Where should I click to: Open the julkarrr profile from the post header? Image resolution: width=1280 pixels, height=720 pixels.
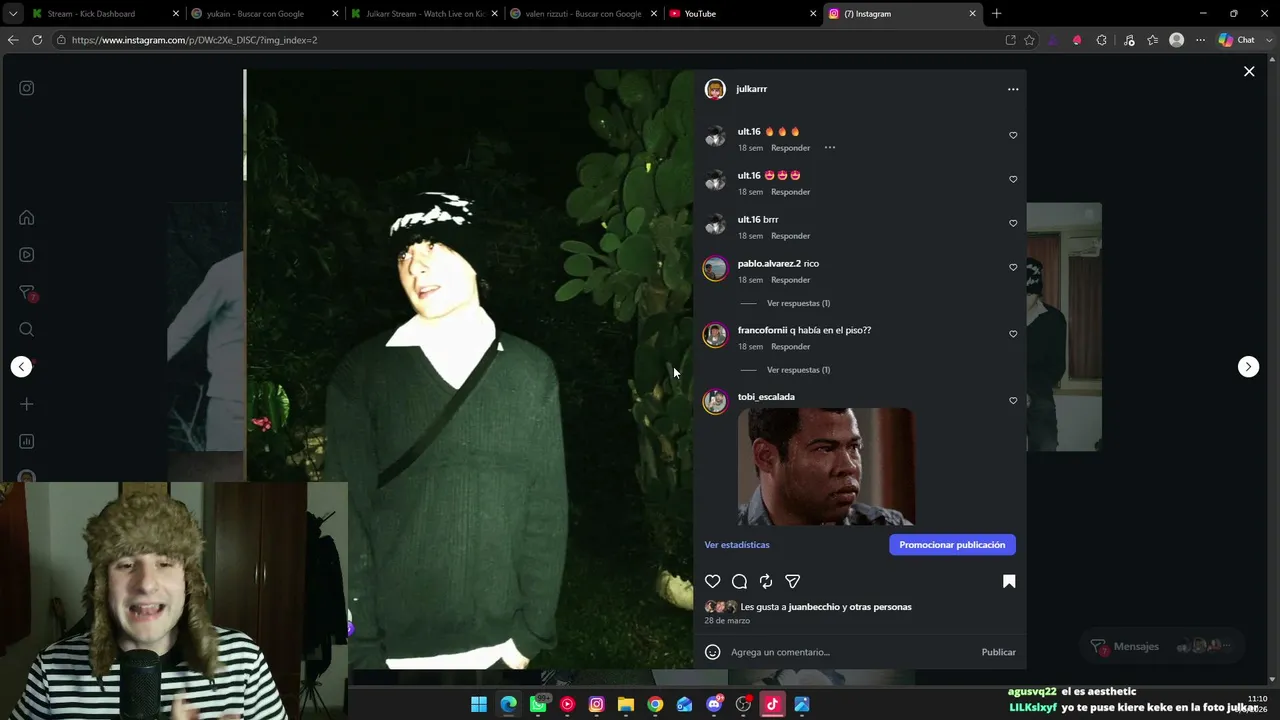751,89
